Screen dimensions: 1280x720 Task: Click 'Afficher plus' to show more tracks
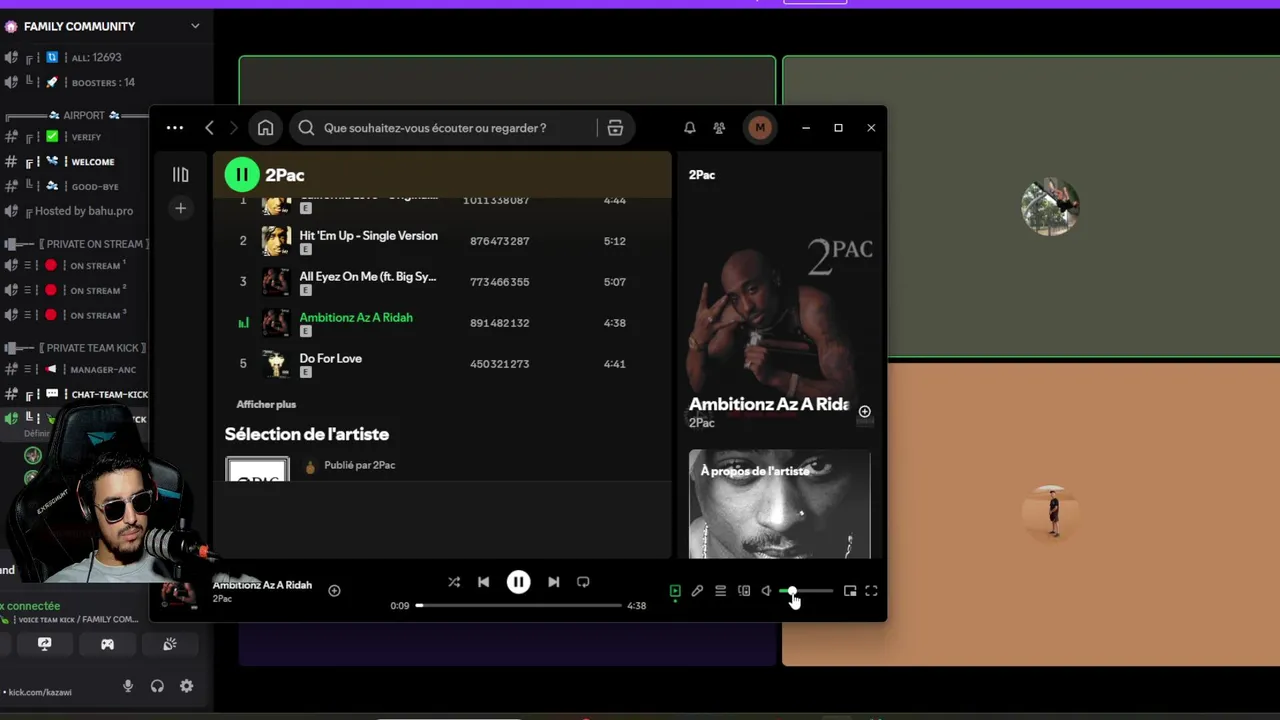(266, 405)
